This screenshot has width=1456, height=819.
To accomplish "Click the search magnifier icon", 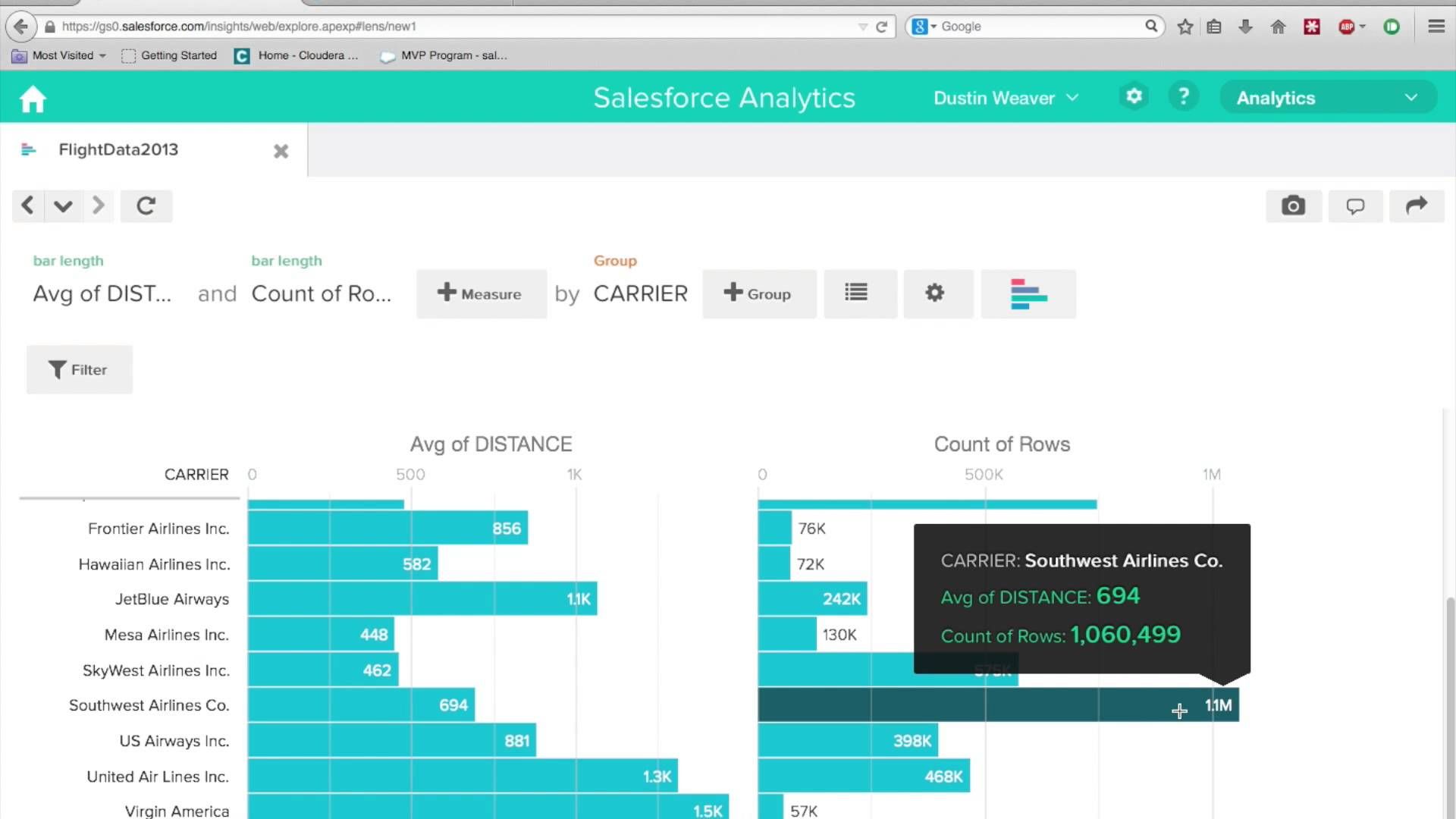I will [x=1151, y=27].
